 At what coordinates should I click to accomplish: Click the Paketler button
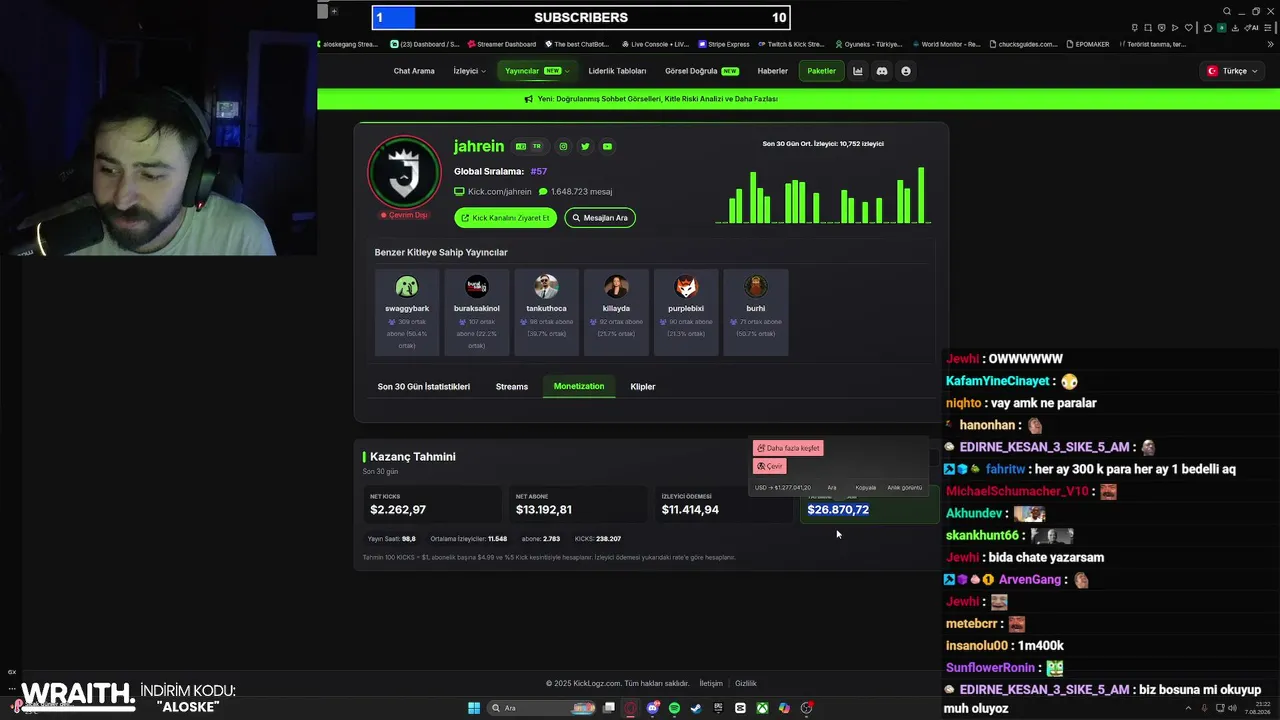click(x=821, y=71)
